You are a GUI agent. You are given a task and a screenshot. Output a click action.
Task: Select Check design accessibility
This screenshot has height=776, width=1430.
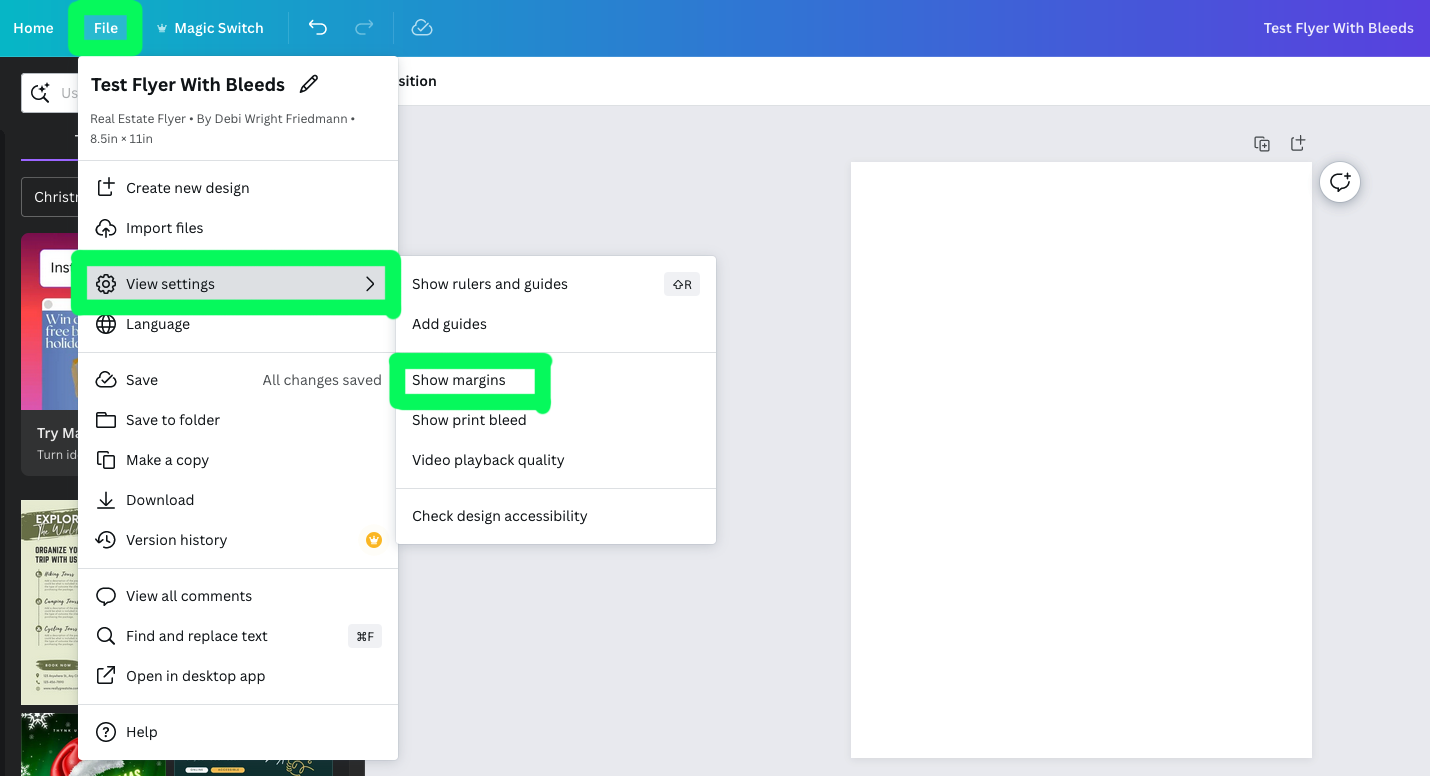click(x=499, y=516)
